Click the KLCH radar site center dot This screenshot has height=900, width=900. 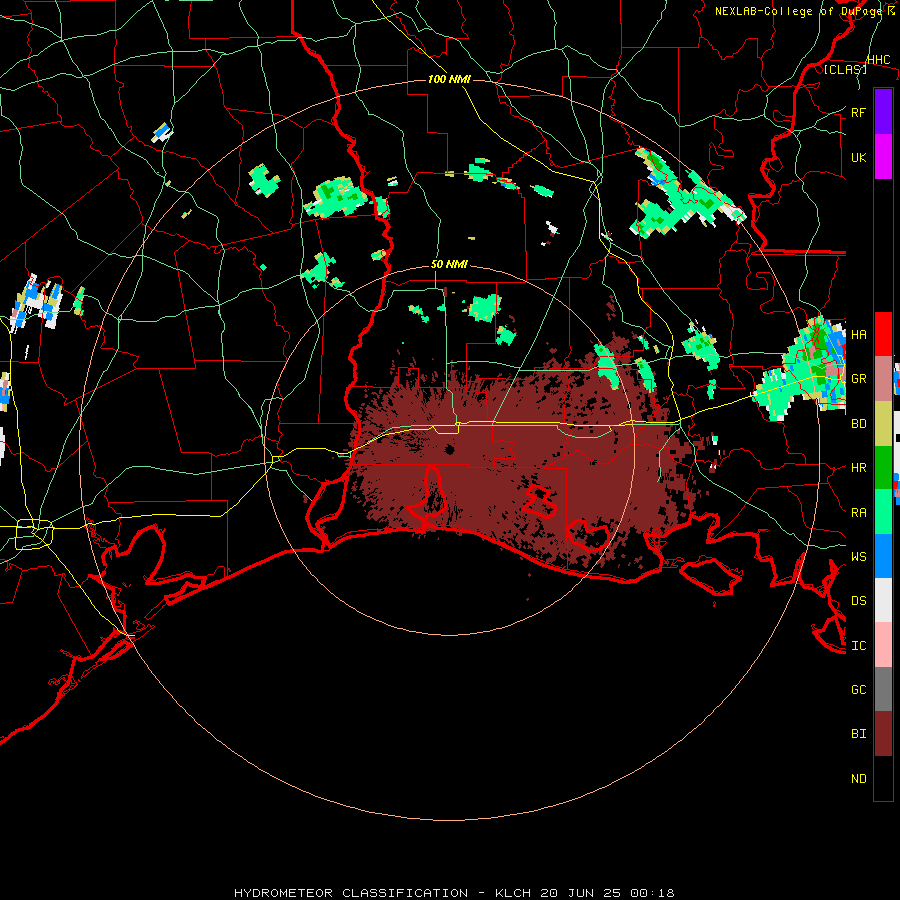pyautogui.click(x=450, y=449)
